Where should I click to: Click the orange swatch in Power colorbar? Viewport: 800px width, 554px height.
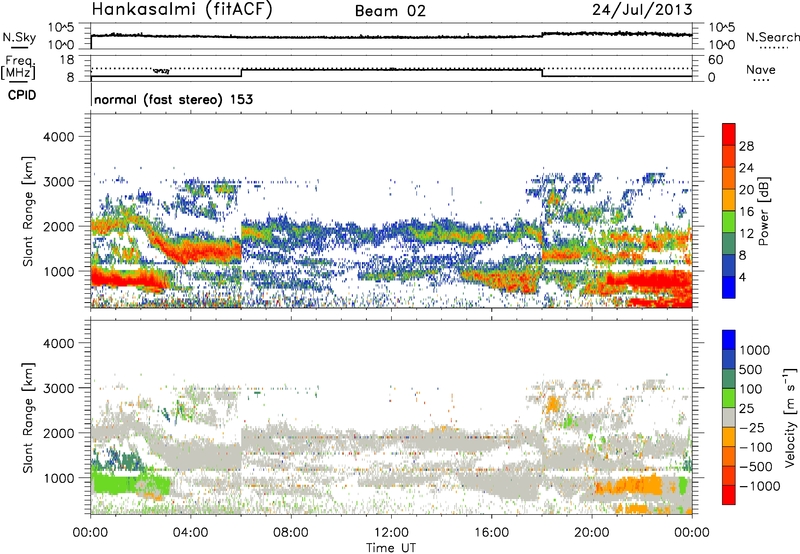[x=729, y=200]
